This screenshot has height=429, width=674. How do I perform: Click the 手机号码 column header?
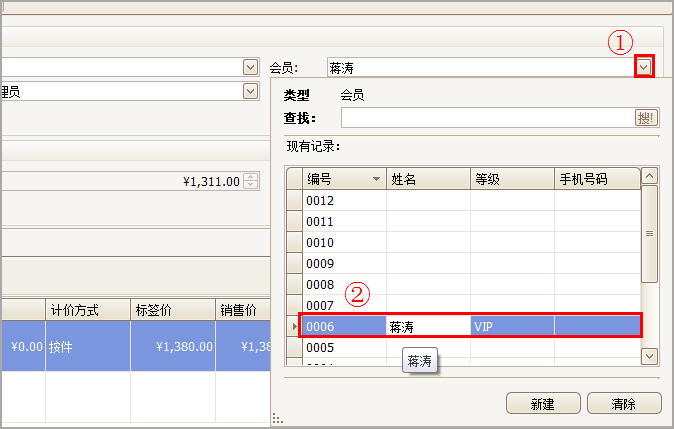pyautogui.click(x=597, y=179)
